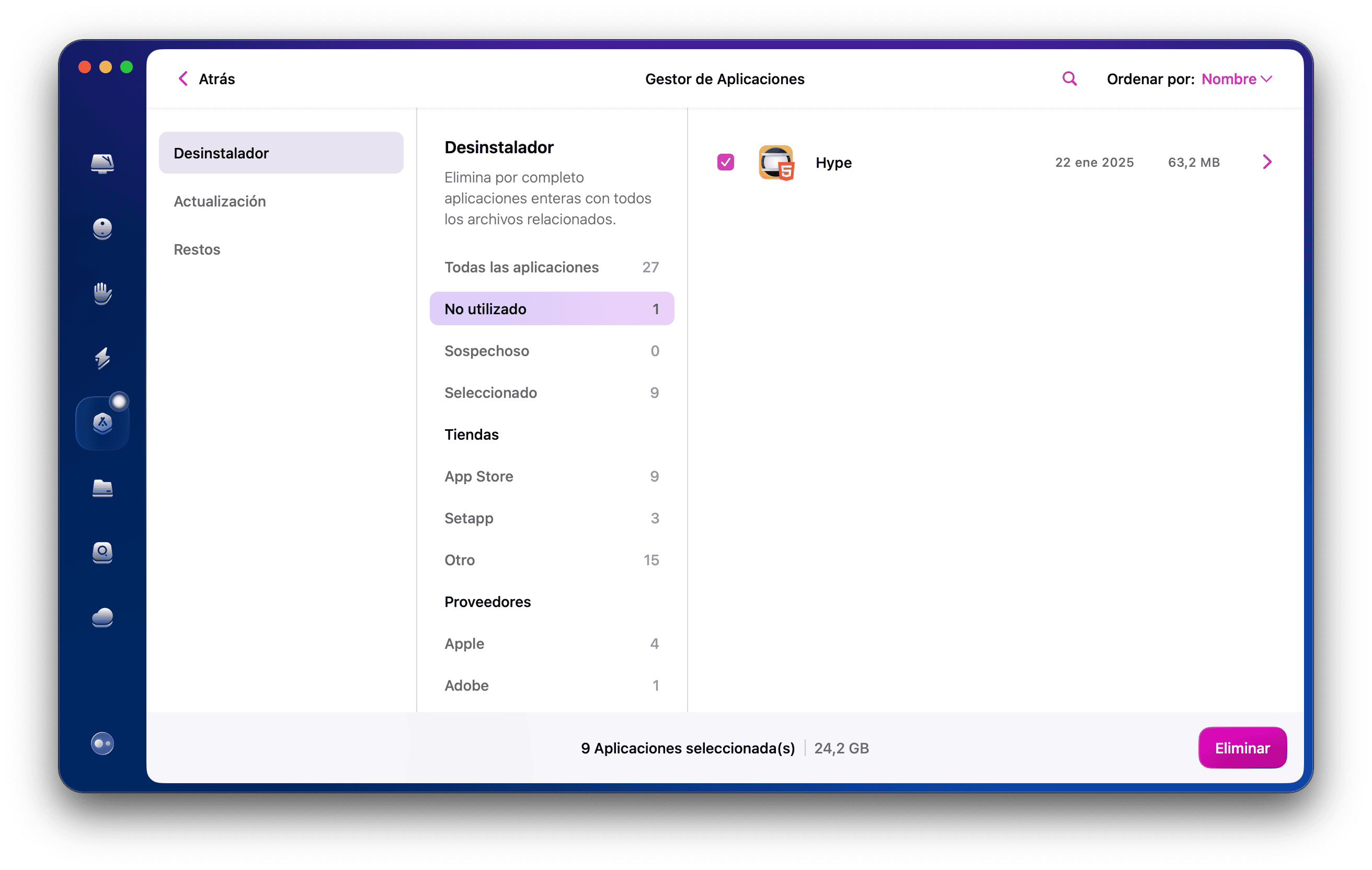The image size is (1372, 870).
Task: Open the Cleanup module in the sidebar
Action: tap(102, 229)
